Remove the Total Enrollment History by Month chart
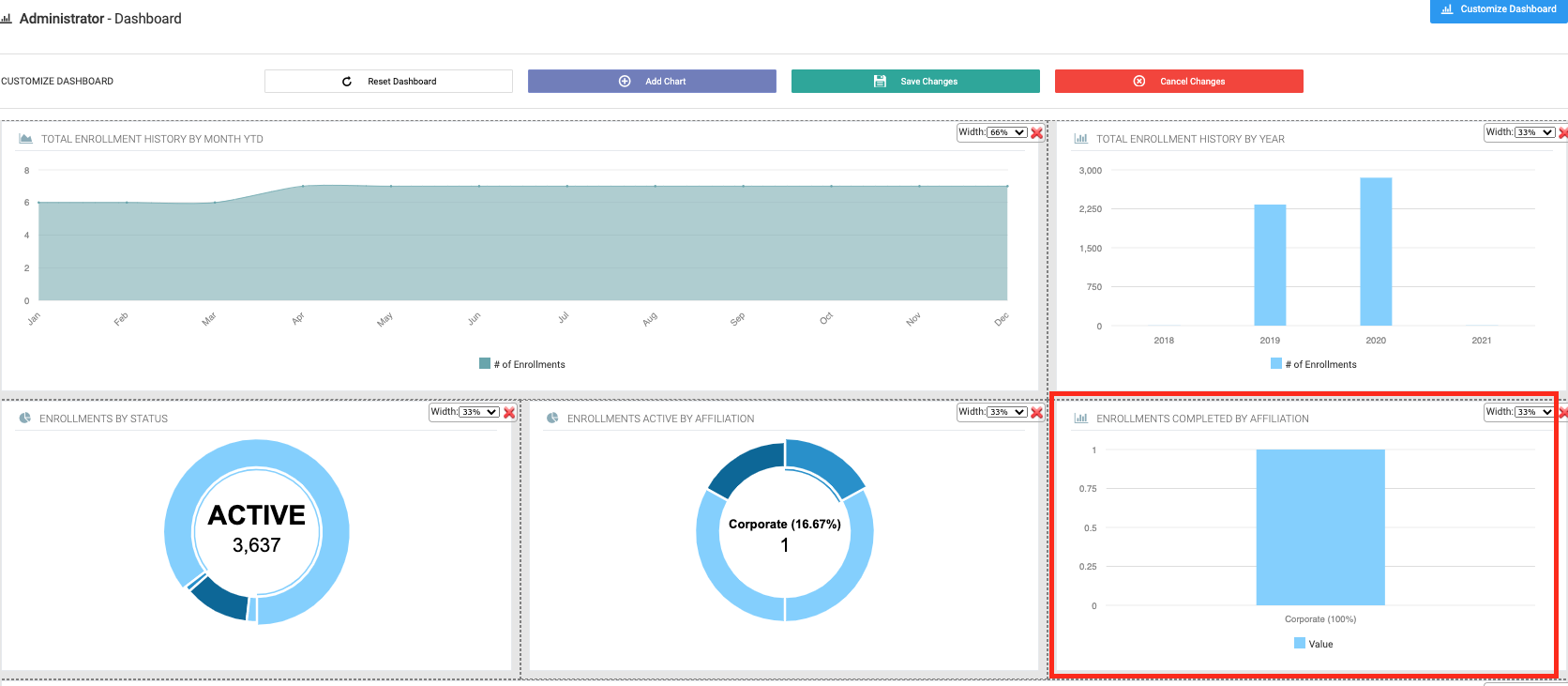This screenshot has height=686, width=1568. pyautogui.click(x=1036, y=133)
